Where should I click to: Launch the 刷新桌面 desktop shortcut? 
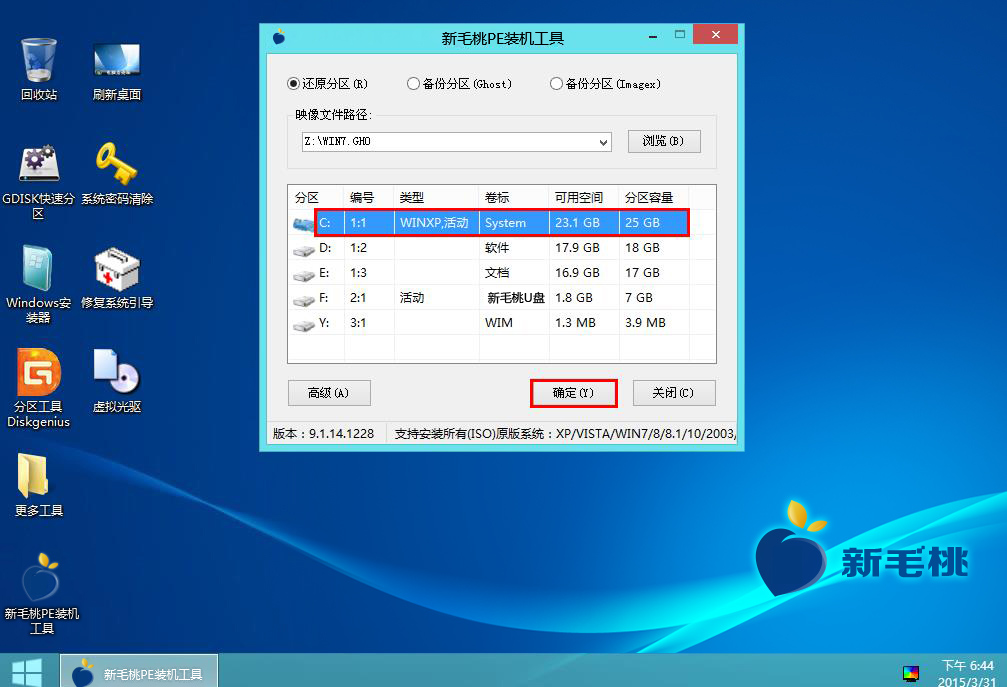116,69
